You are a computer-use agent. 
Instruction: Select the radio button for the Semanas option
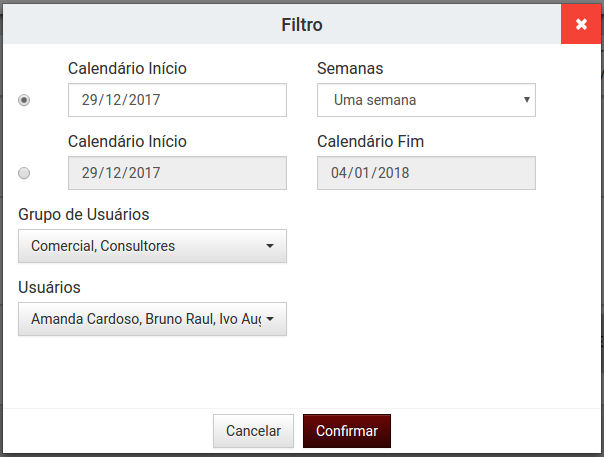(25, 100)
